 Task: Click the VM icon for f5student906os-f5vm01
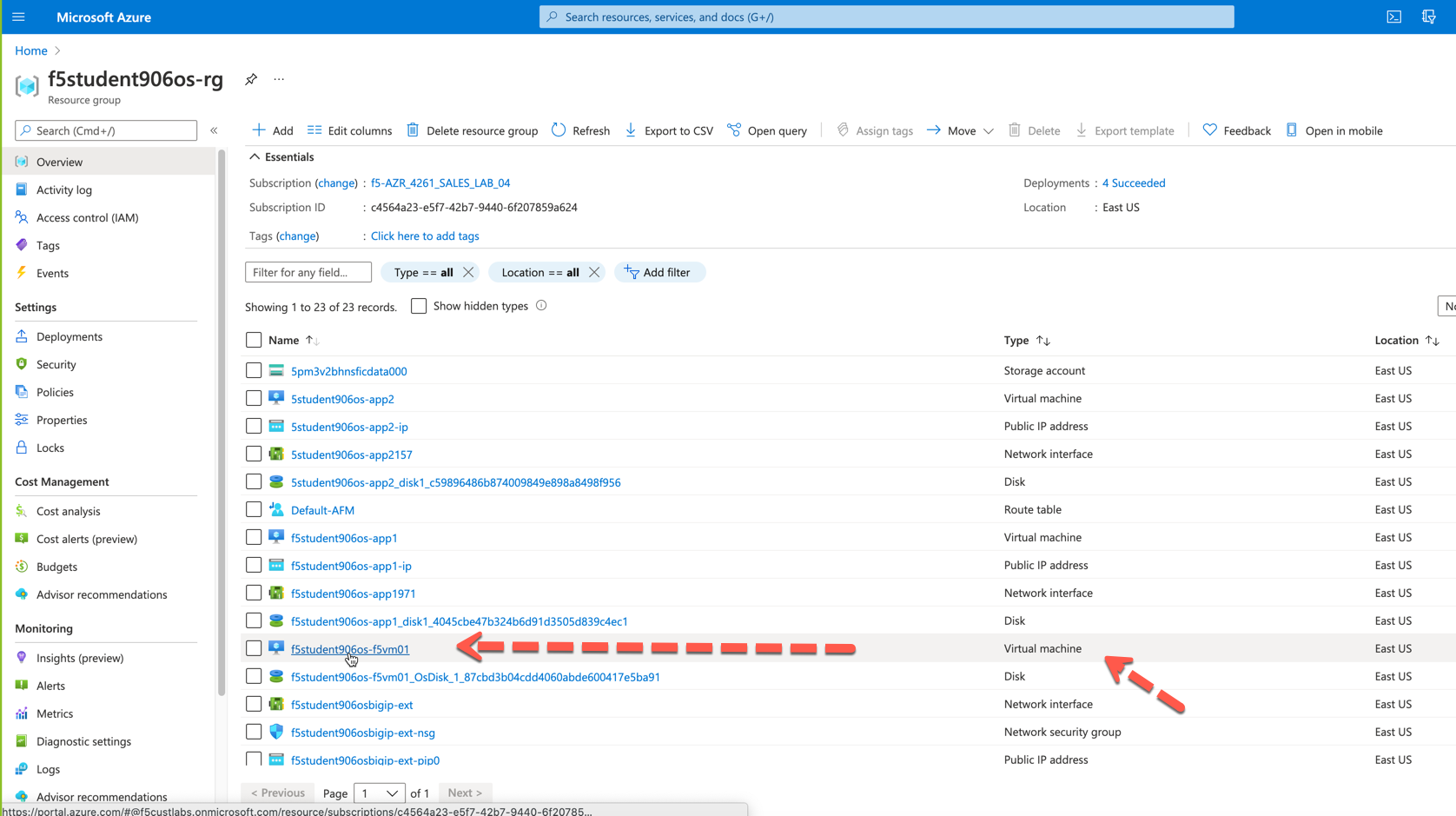(276, 648)
